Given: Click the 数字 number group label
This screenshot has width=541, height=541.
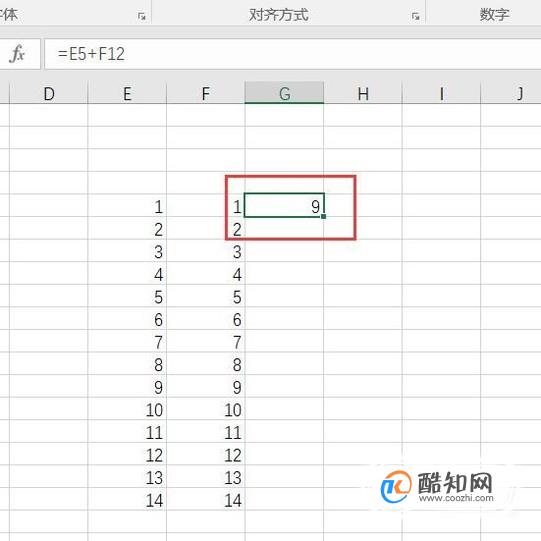Looking at the screenshot, I should (494, 14).
